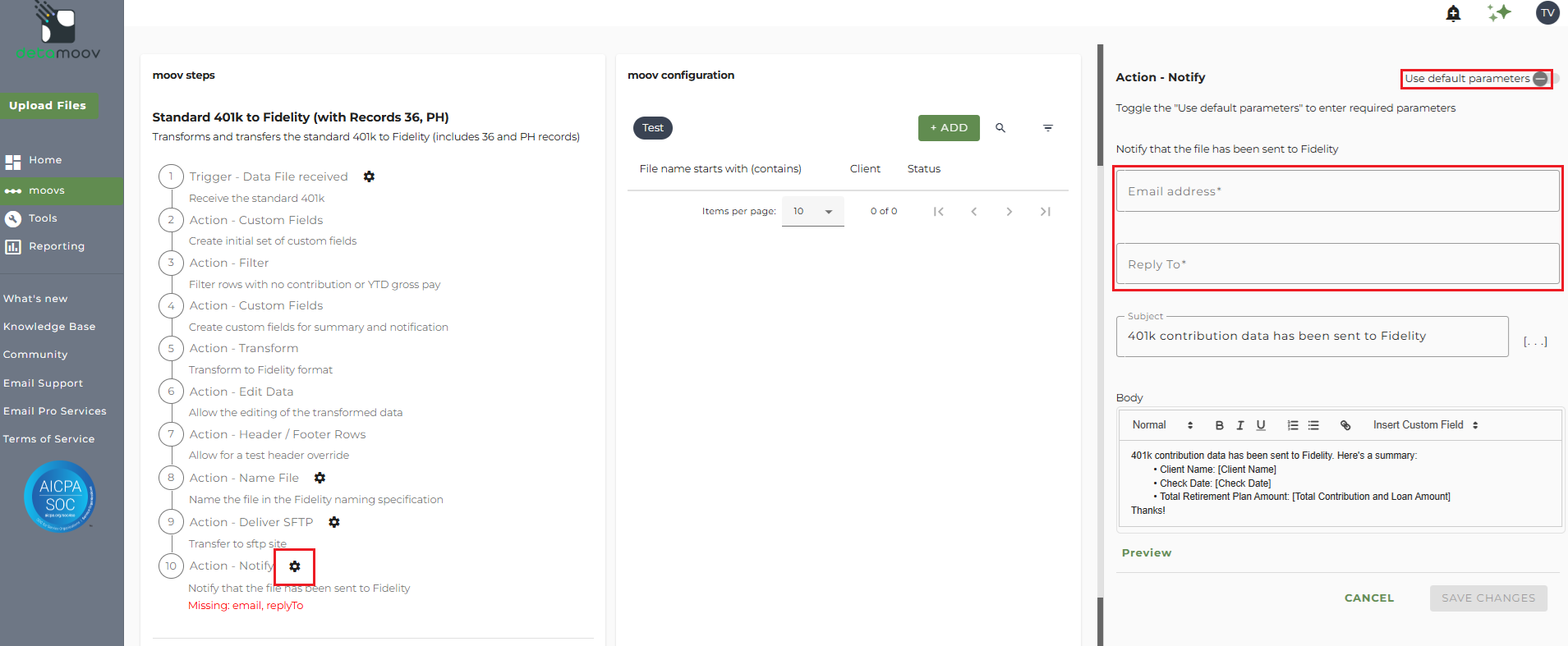Select step 4 Action - Custom Fields
1568x646 pixels.
[x=255, y=305]
